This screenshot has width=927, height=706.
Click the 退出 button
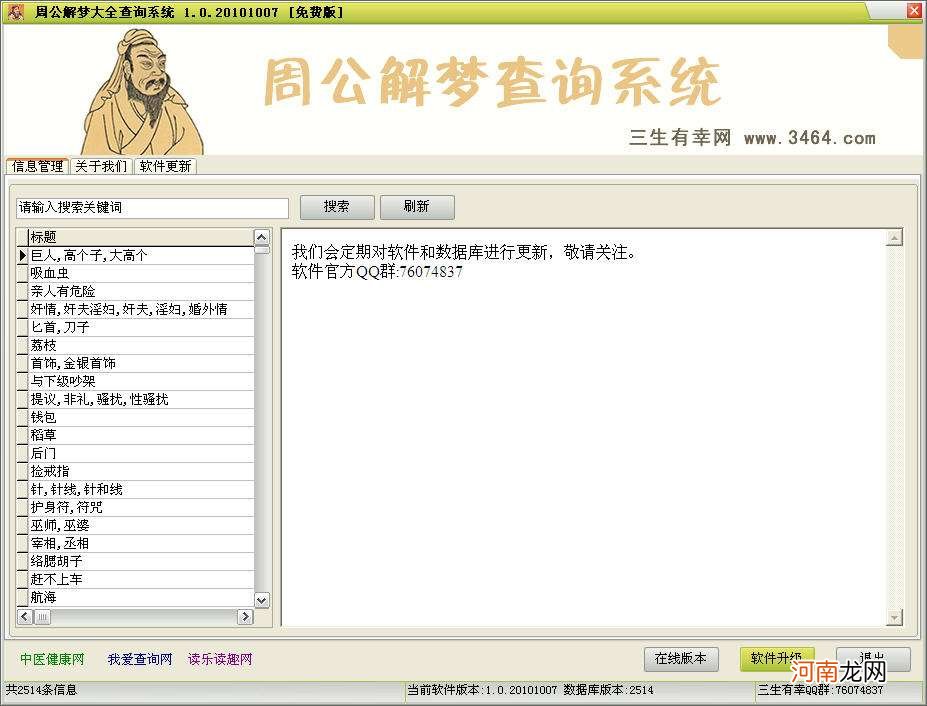coord(873,659)
